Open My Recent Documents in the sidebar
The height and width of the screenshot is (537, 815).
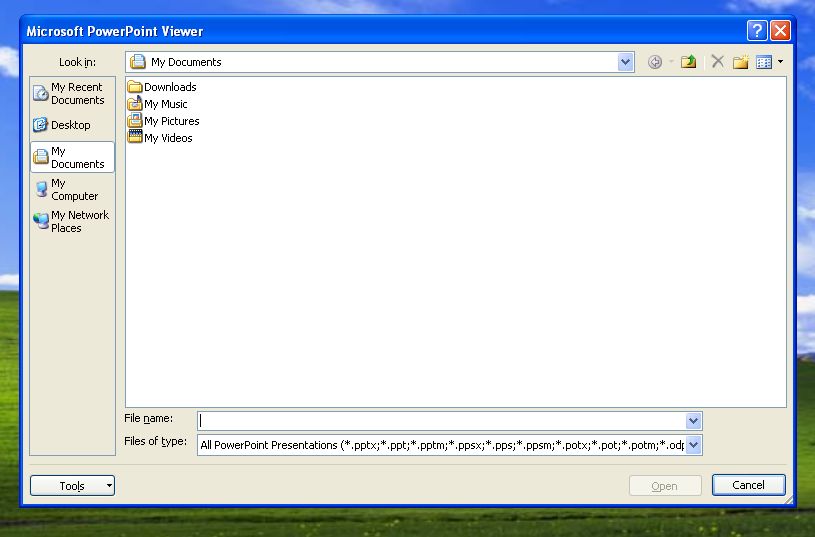[72, 94]
